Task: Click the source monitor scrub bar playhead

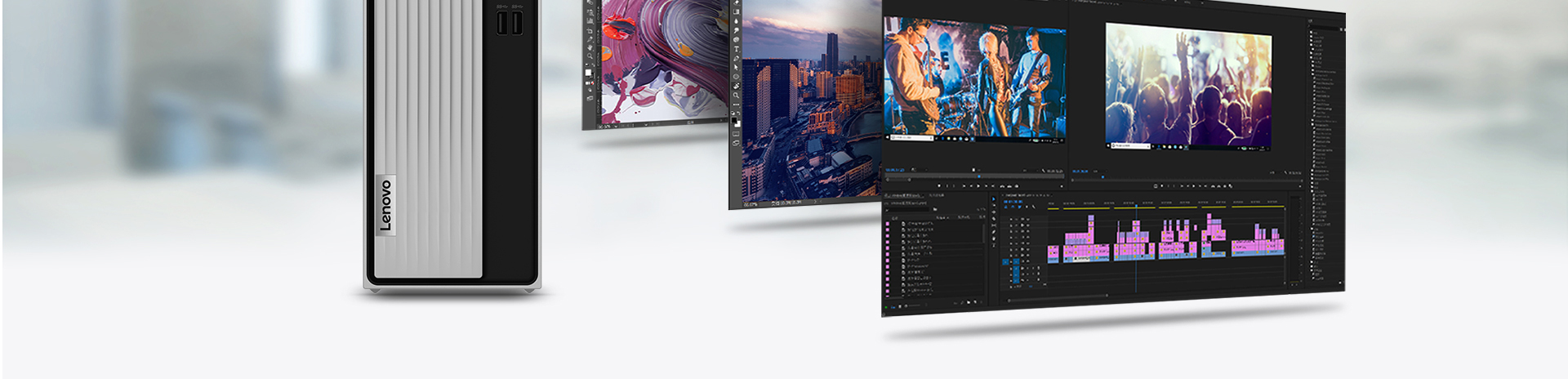Action: [978, 176]
